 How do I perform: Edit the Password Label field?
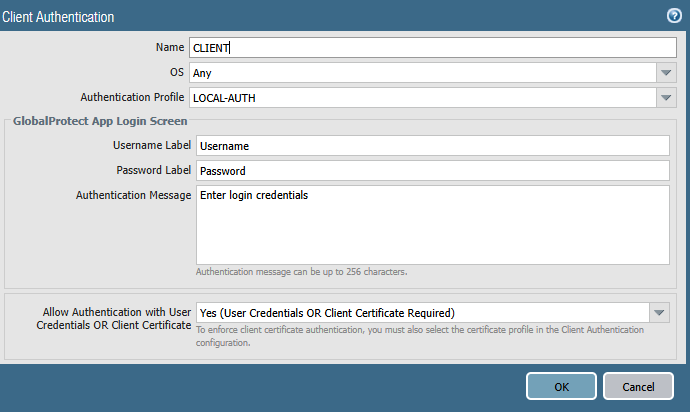[433, 171]
